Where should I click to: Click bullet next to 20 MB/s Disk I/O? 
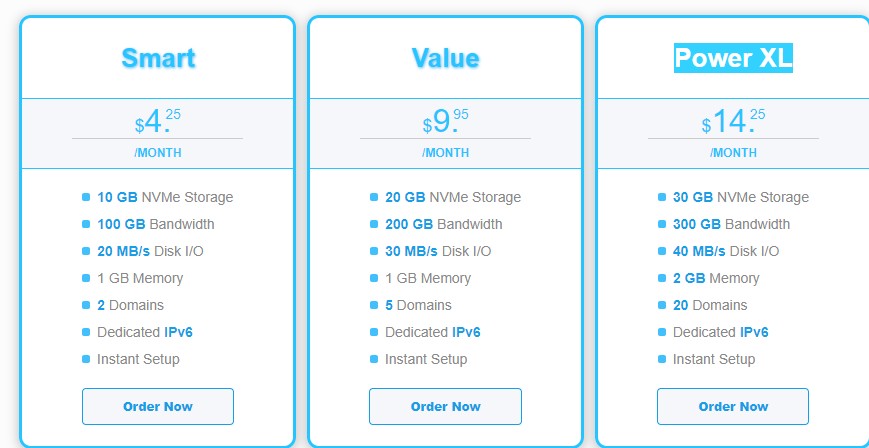(87, 251)
